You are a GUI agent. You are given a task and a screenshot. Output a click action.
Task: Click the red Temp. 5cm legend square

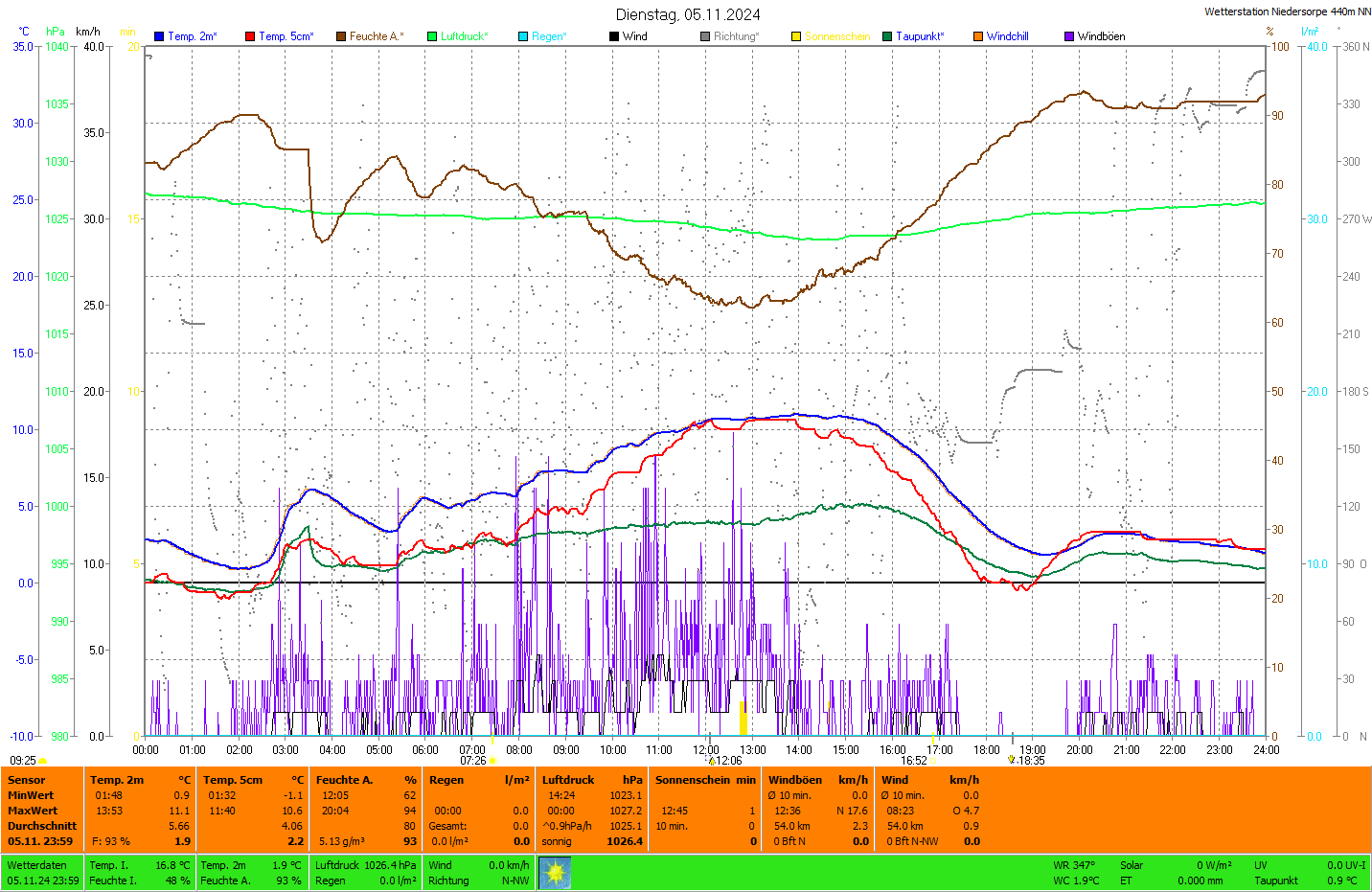coord(250,36)
